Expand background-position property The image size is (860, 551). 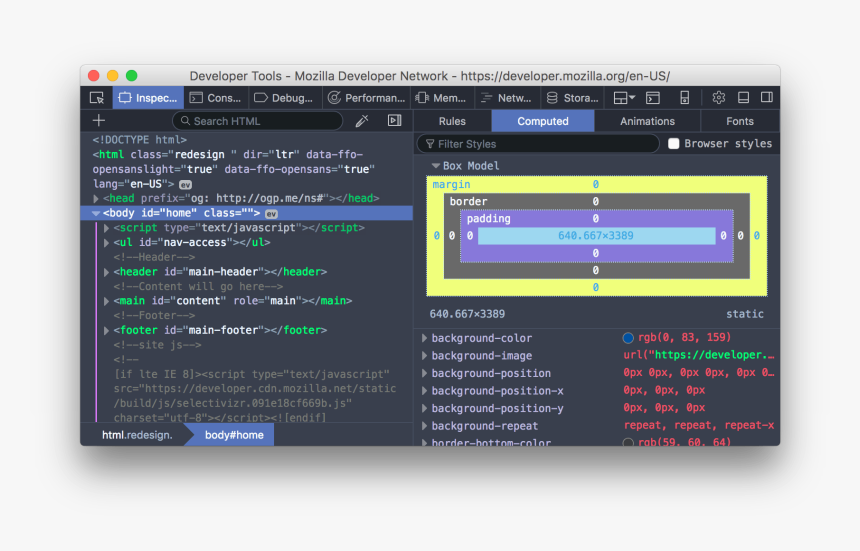point(424,373)
